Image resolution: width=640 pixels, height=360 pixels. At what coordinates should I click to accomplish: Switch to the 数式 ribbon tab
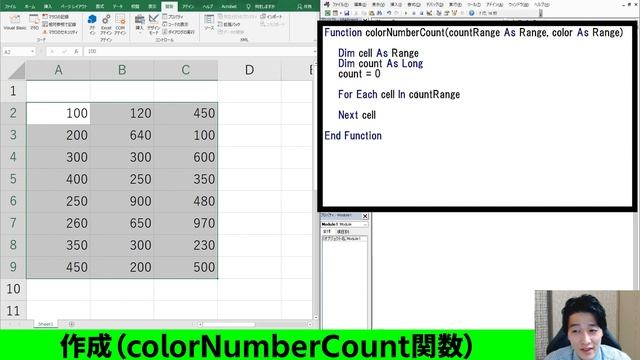100,7
